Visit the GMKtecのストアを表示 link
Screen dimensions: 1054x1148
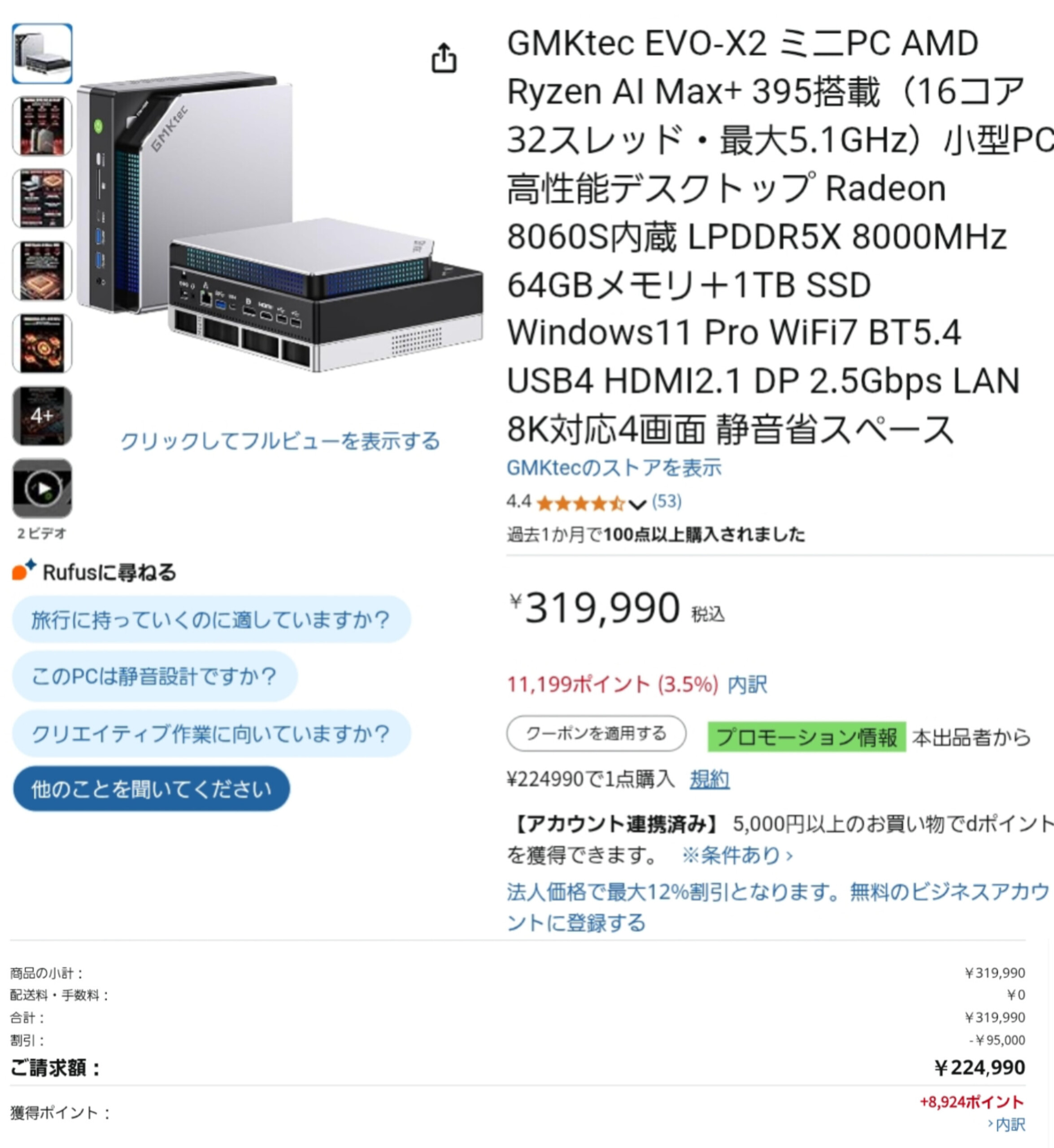click(x=614, y=468)
